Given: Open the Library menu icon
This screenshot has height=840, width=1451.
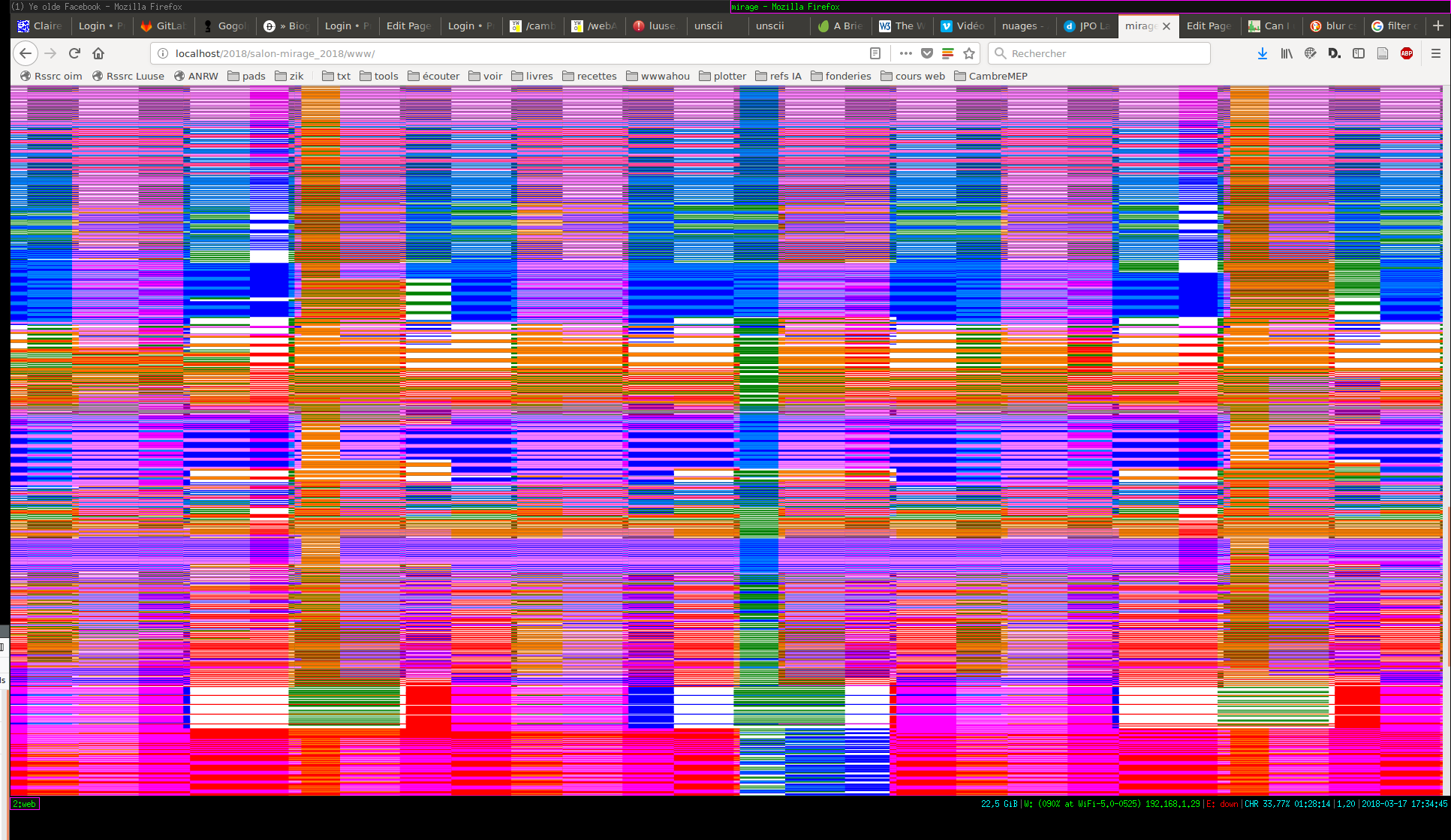Looking at the screenshot, I should point(1287,53).
